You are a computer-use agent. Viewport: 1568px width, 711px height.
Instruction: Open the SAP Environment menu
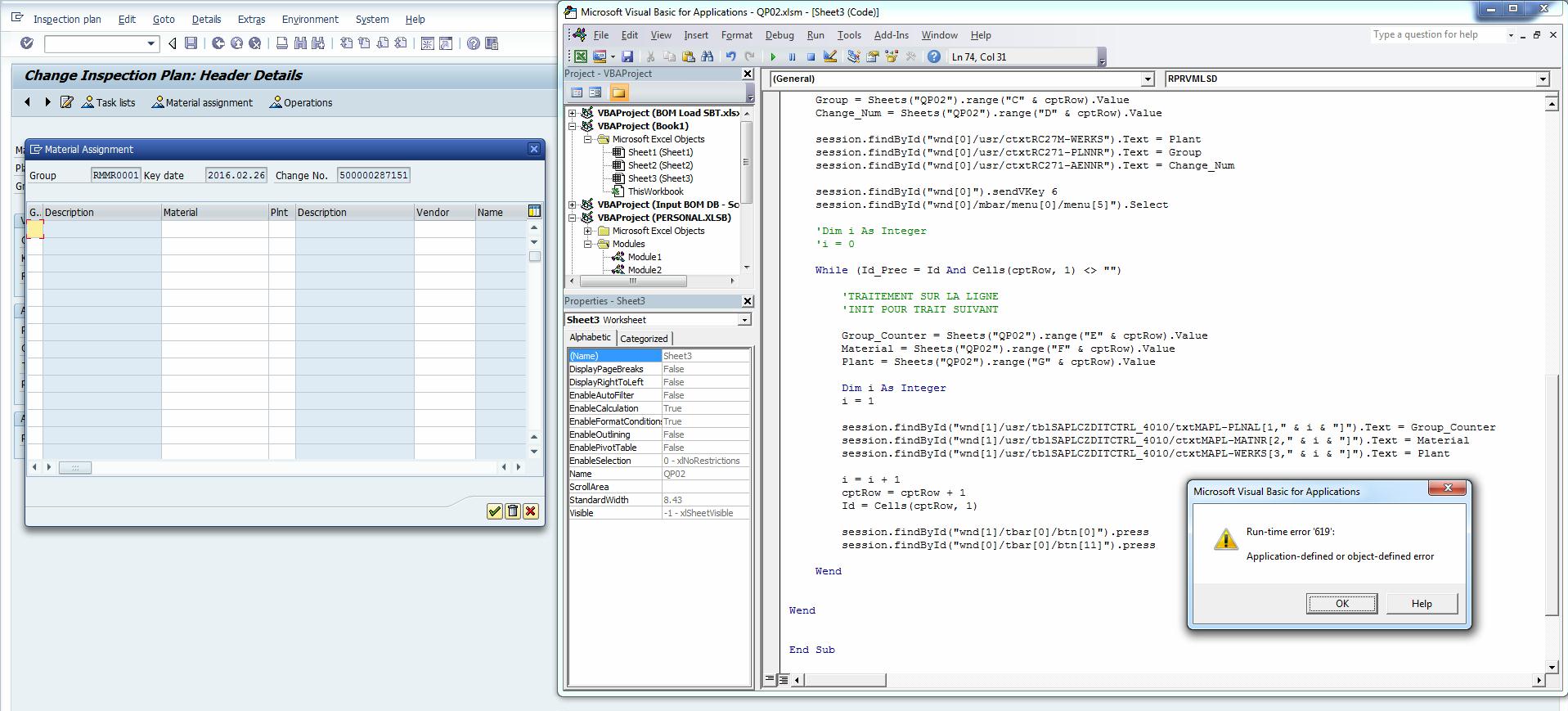[x=309, y=19]
